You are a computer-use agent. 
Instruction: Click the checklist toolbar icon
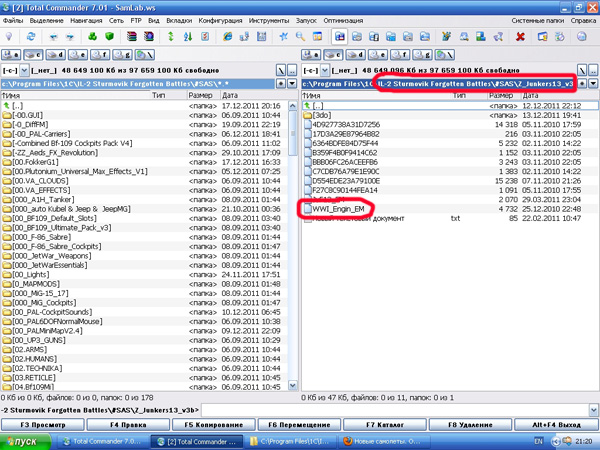pyautogui.click(x=205, y=37)
